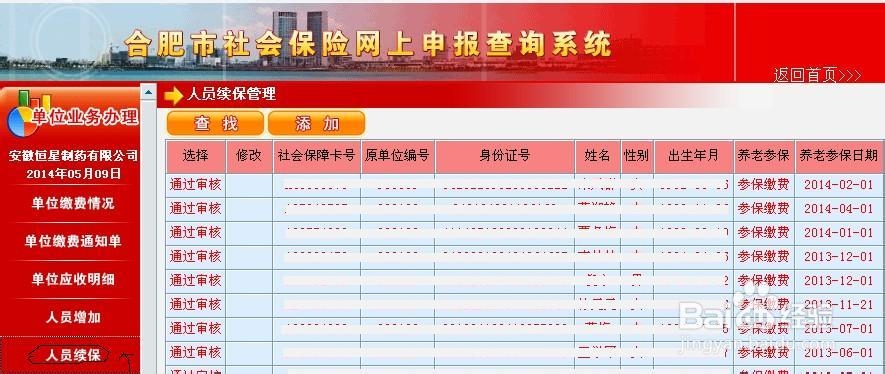Click 人员续保管理 page title

coord(231,94)
